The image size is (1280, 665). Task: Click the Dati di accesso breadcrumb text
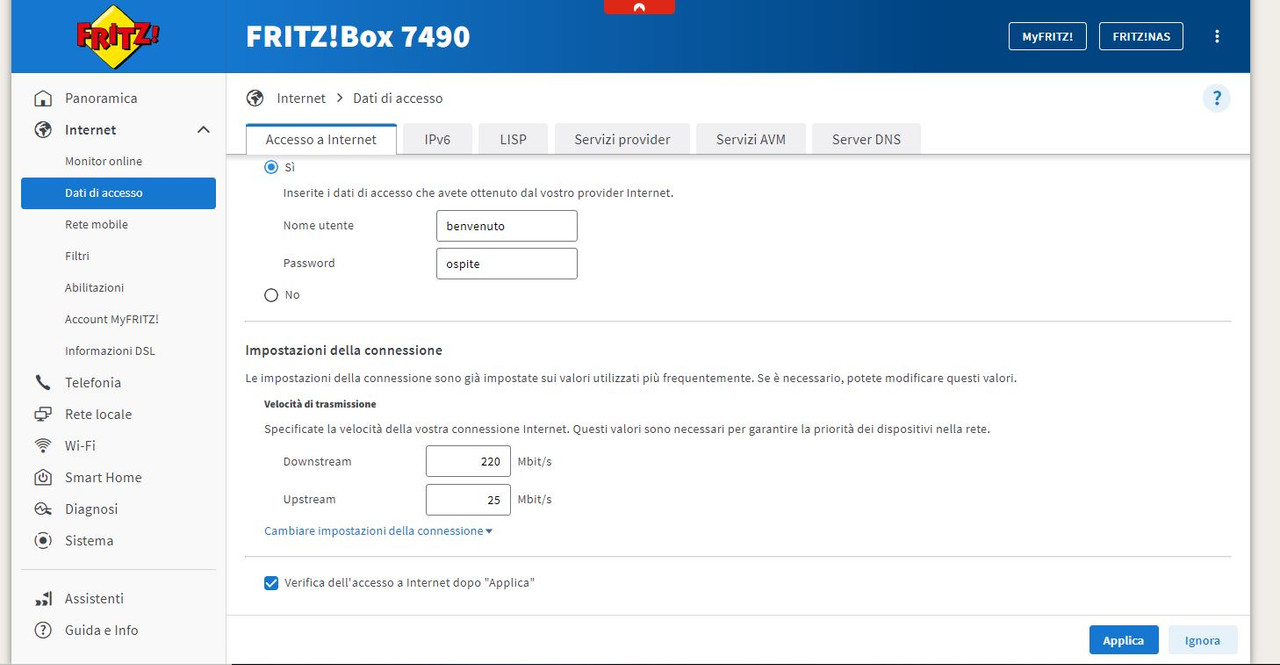coord(398,98)
